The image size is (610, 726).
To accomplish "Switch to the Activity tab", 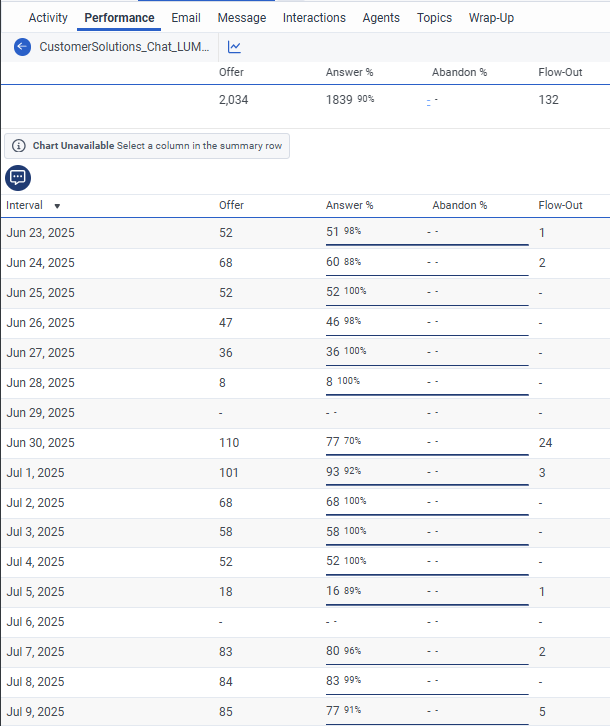I will (x=48, y=18).
